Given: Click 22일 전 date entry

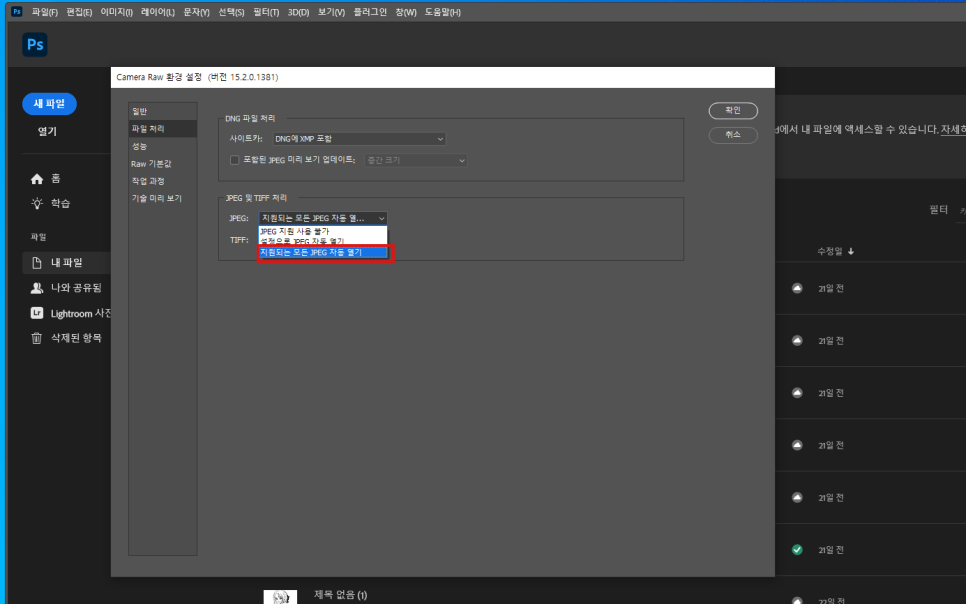Looking at the screenshot, I should [831, 601].
